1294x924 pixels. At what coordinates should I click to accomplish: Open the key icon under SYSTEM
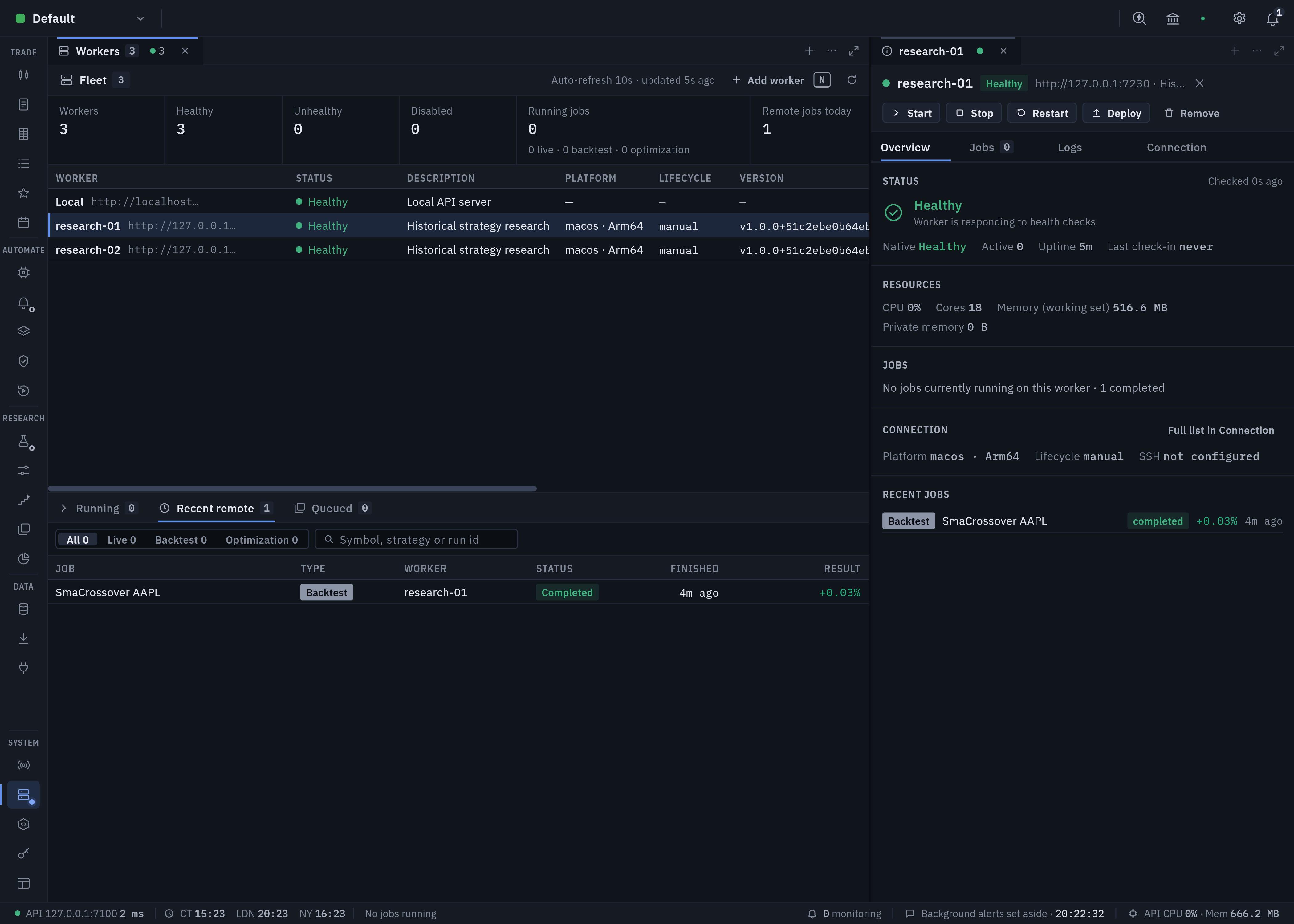pyautogui.click(x=23, y=853)
